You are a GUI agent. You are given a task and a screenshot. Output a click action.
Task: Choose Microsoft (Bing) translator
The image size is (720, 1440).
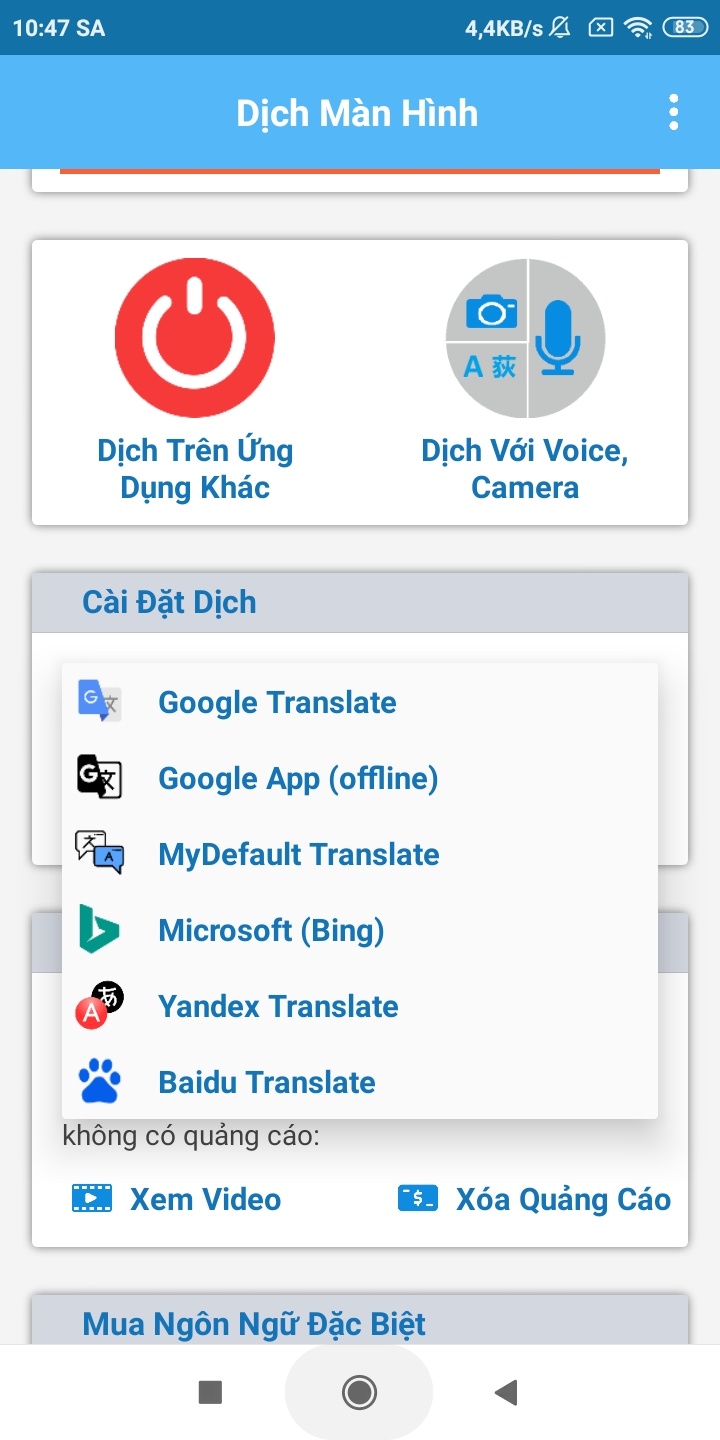(x=271, y=930)
